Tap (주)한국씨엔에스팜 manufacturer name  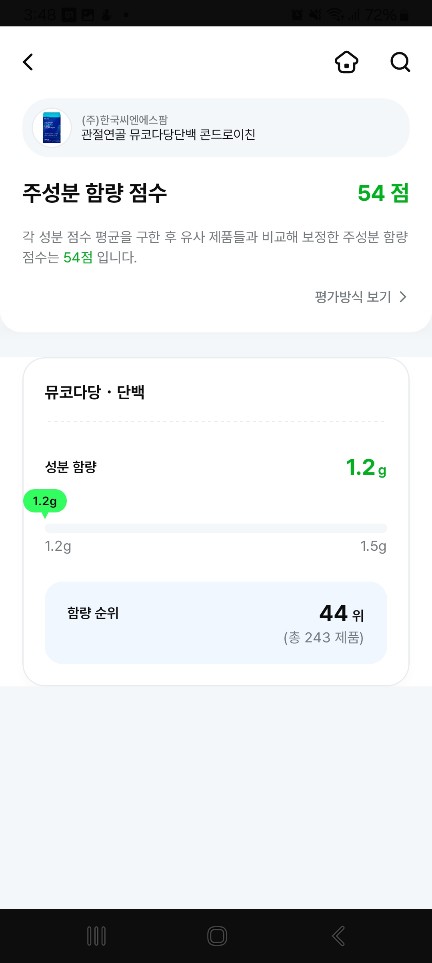124,120
